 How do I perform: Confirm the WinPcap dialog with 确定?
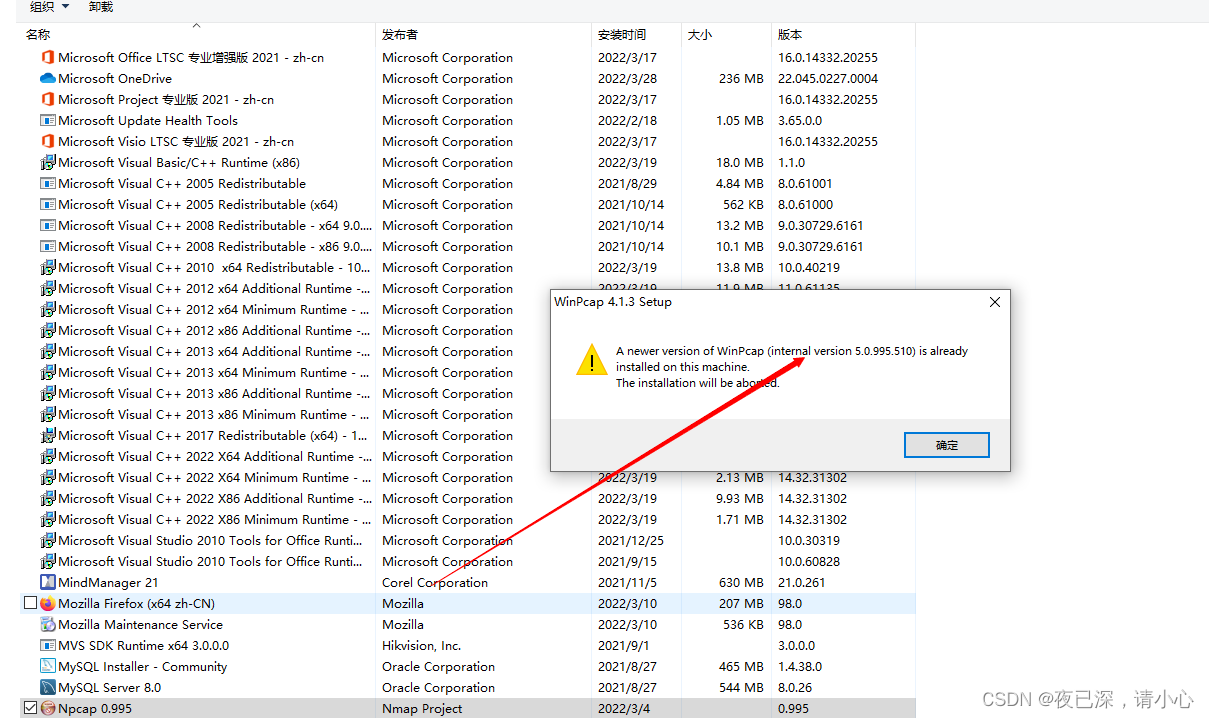click(946, 445)
